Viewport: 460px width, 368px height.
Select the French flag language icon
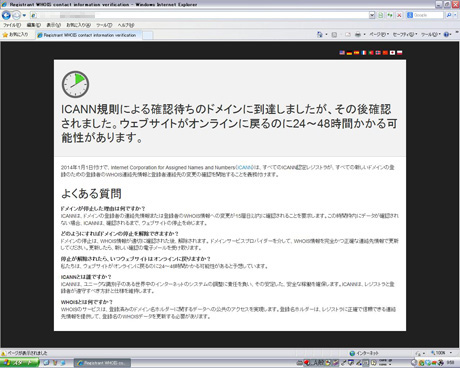tap(364, 53)
